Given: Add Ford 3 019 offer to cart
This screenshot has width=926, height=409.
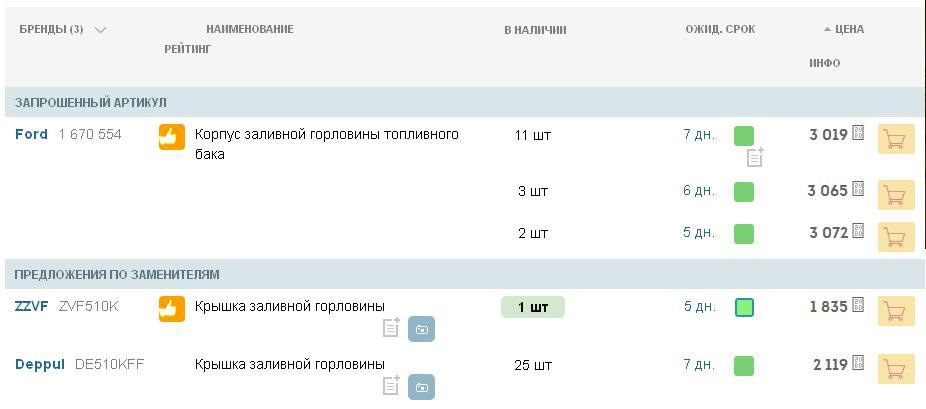Looking at the screenshot, I should [896, 139].
